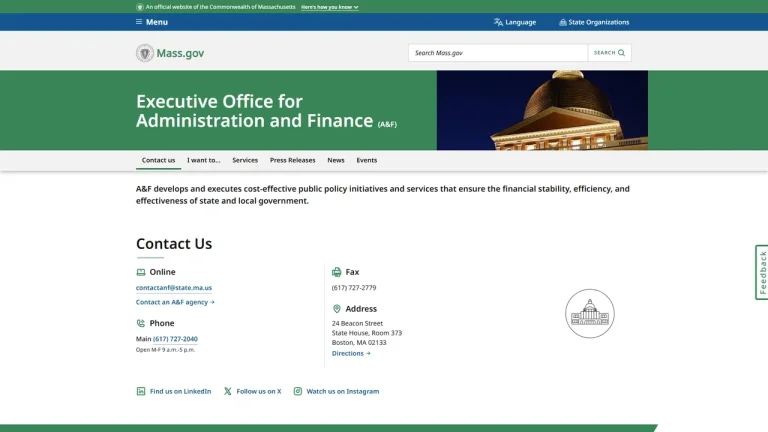Open Contact an A&F agency link
The width and height of the screenshot is (768, 432).
(x=175, y=302)
